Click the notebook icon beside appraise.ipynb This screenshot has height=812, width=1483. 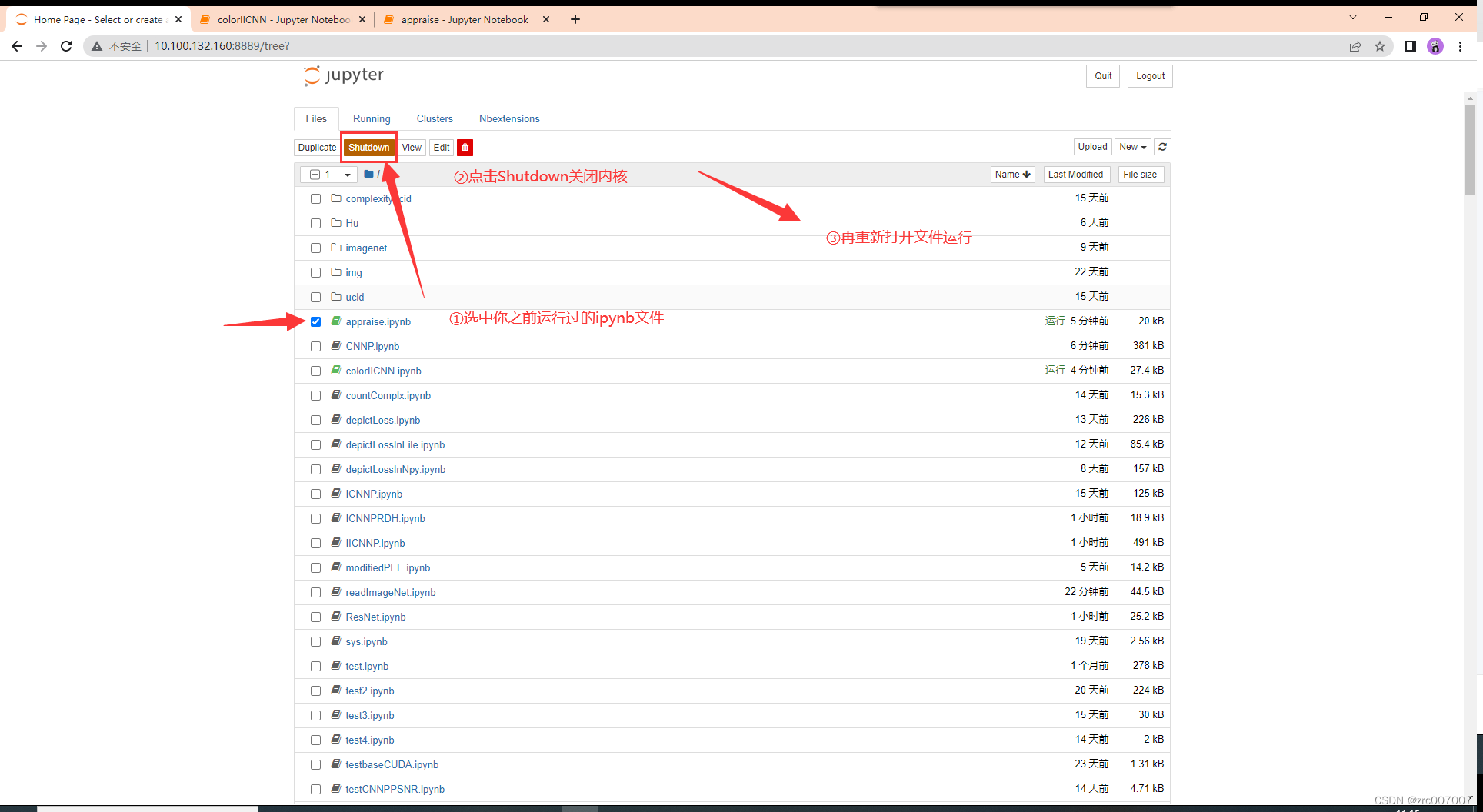tap(336, 321)
